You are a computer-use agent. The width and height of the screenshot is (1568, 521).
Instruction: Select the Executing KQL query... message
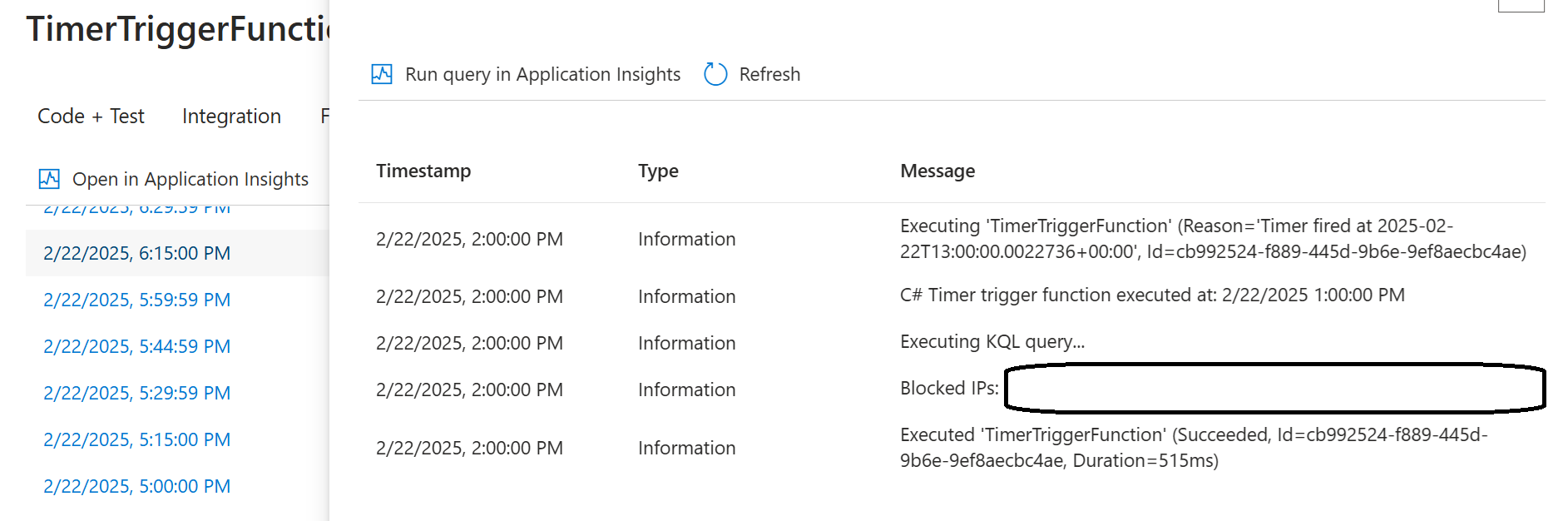[x=992, y=342]
